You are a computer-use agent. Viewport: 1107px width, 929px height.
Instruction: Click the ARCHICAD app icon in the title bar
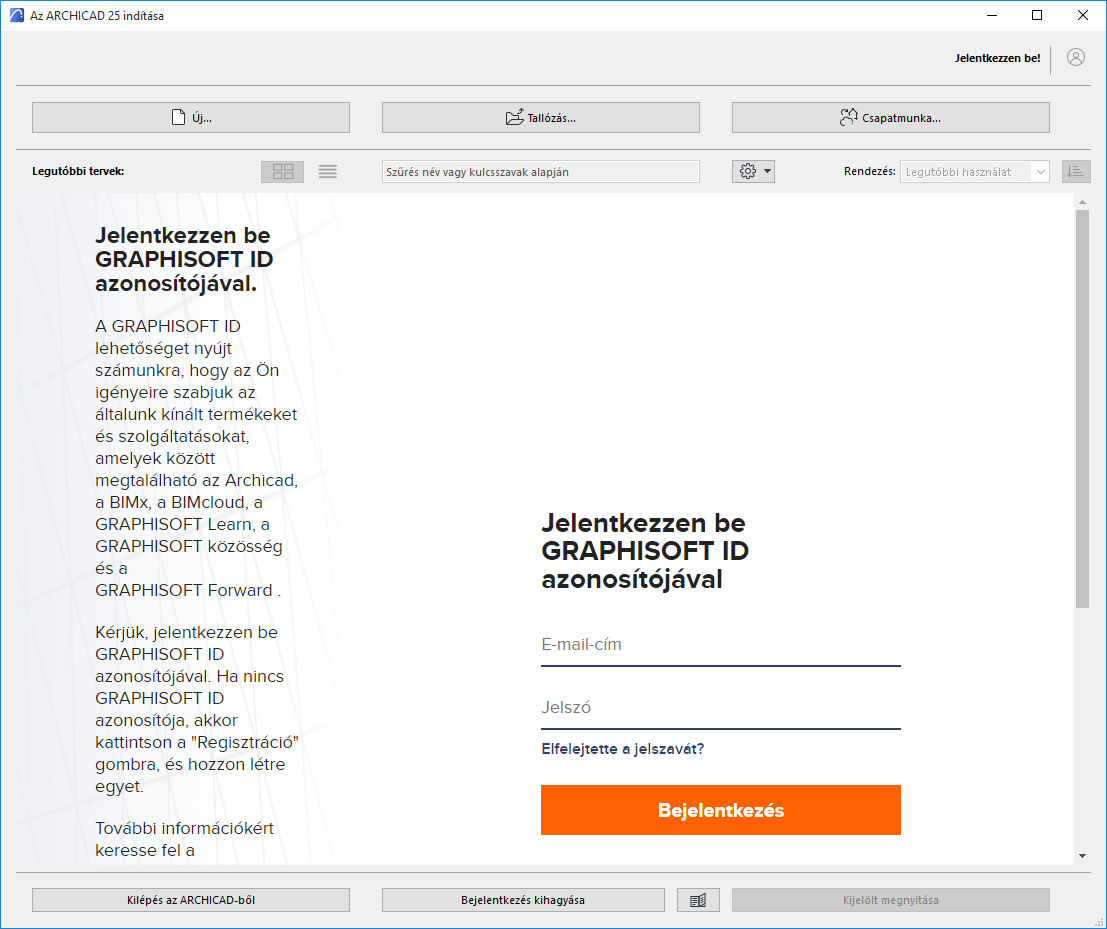point(16,16)
